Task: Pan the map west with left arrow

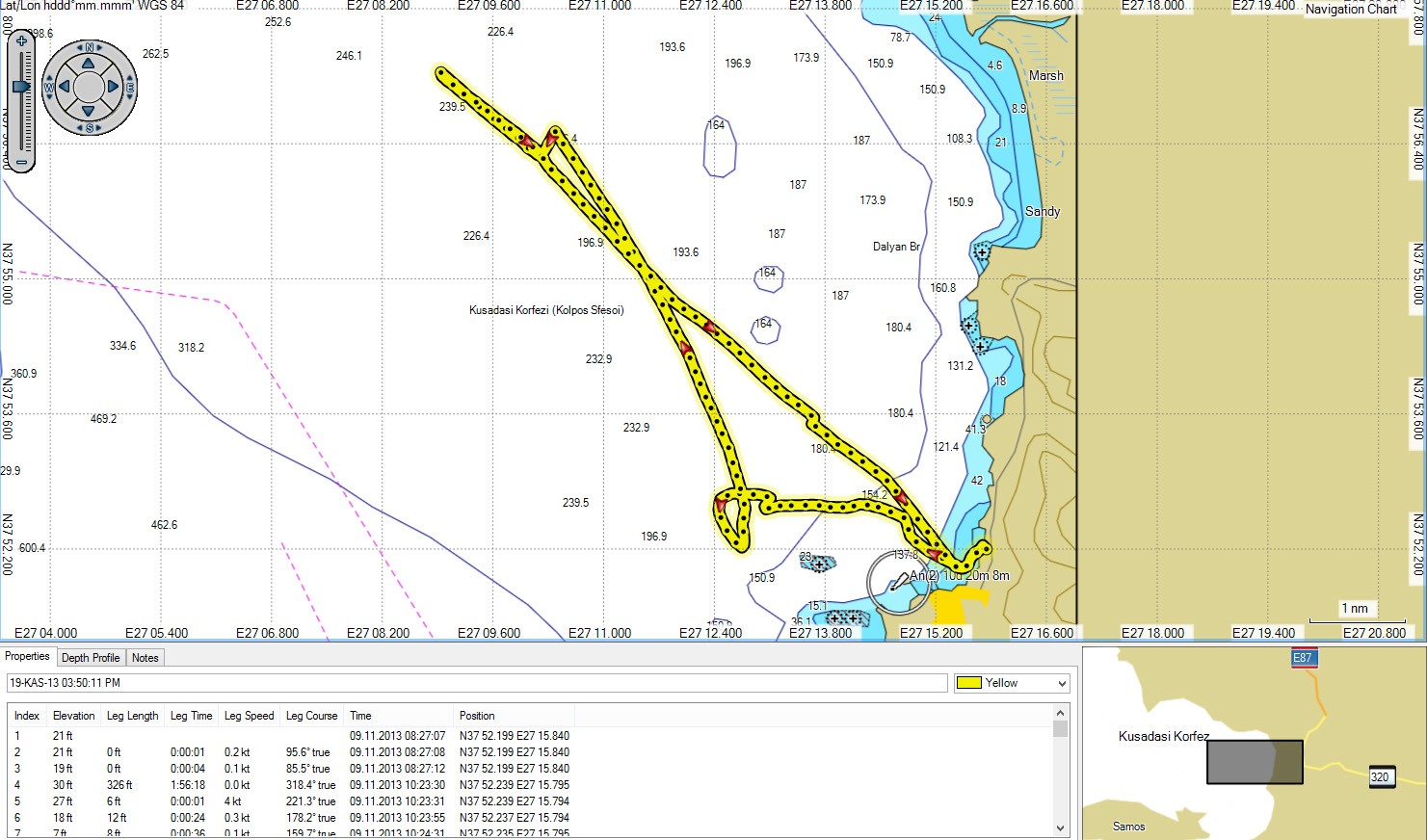Action: 65,87
